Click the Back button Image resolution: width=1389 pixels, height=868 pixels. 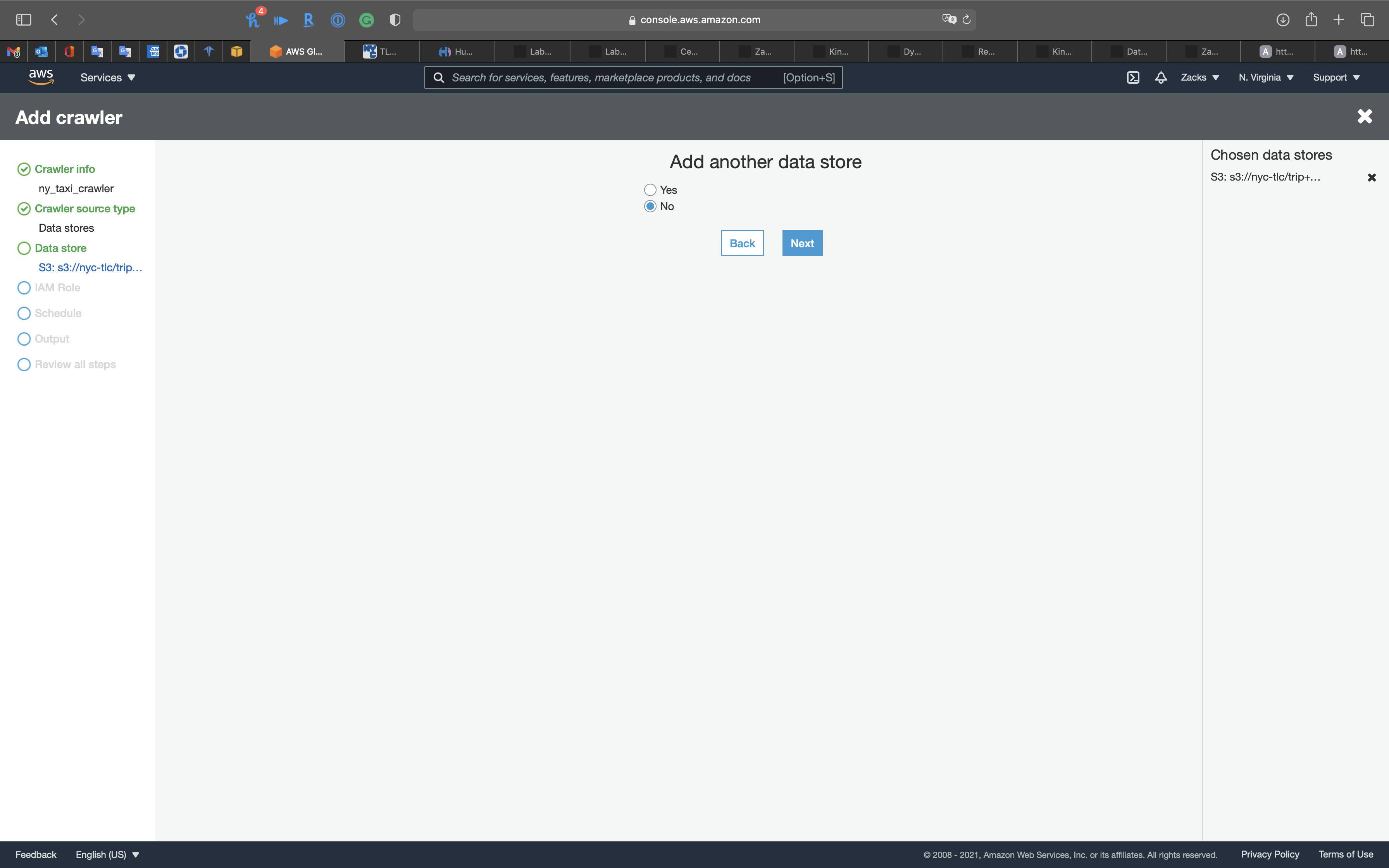pyautogui.click(x=741, y=243)
